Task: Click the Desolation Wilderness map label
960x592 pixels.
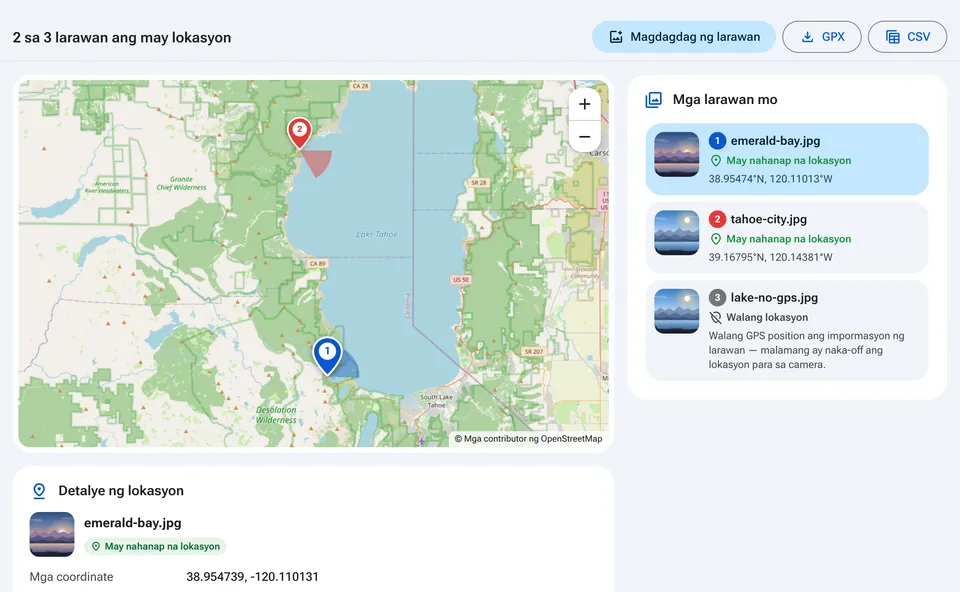Action: tap(276, 415)
